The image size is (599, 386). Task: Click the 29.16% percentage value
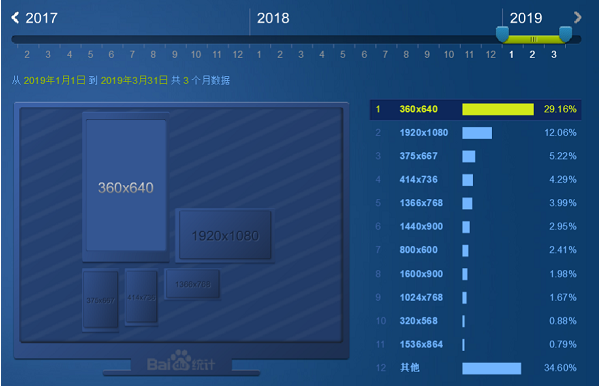tap(560, 109)
